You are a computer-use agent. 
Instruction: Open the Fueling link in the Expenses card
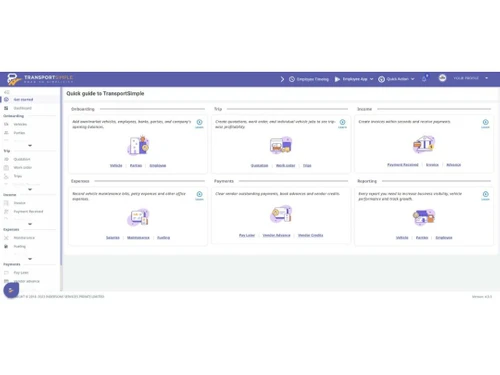point(164,237)
